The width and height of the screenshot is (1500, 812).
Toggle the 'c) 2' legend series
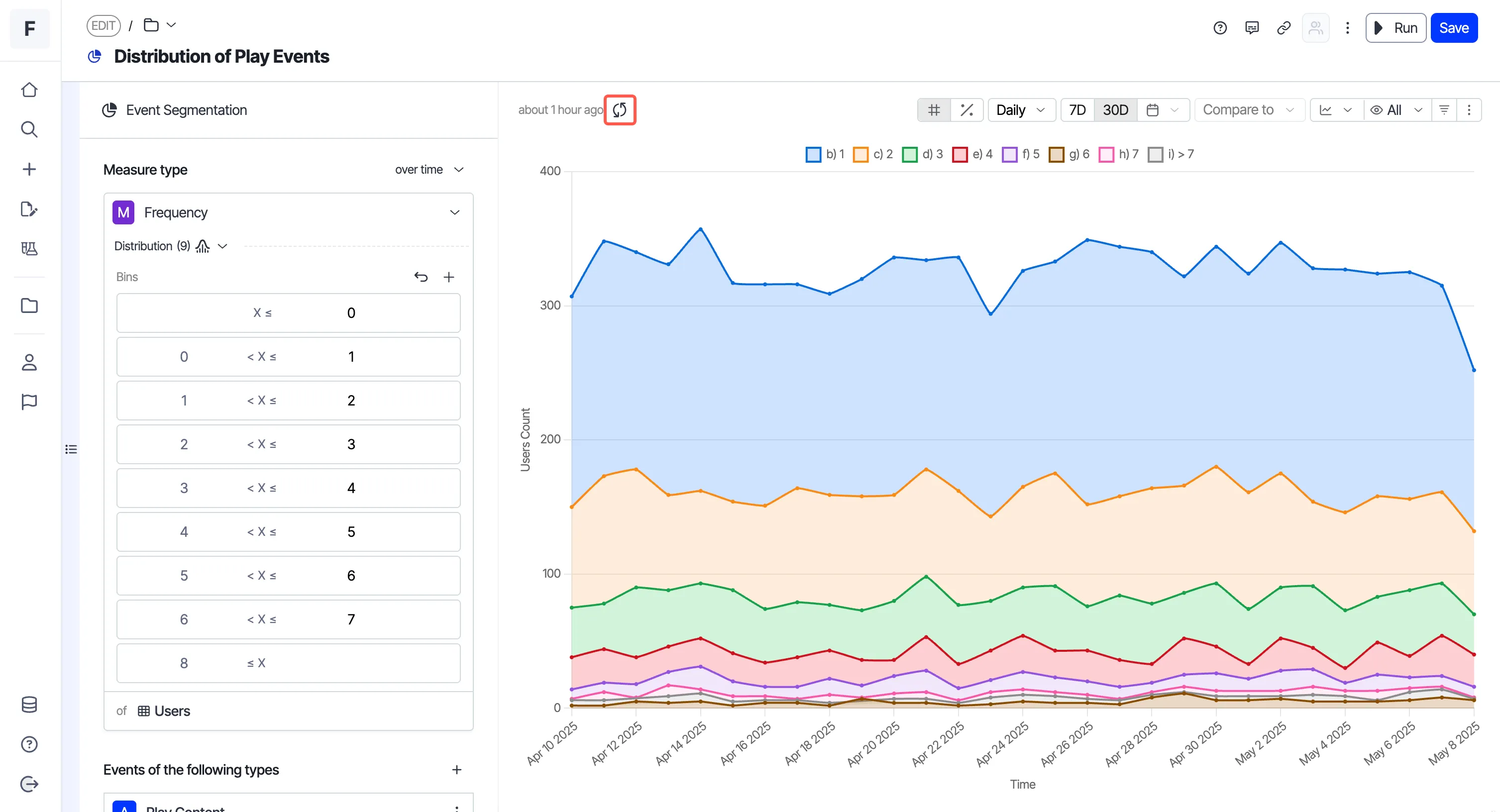[872, 154]
